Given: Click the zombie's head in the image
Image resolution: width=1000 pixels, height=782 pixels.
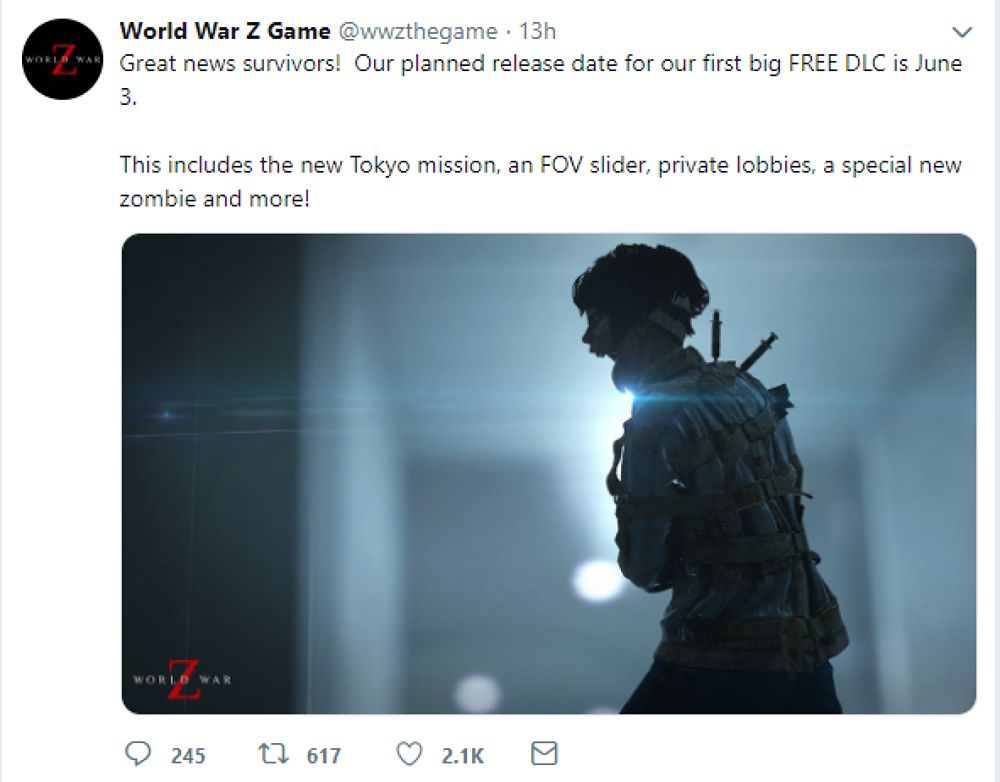Looking at the screenshot, I should (638, 306).
